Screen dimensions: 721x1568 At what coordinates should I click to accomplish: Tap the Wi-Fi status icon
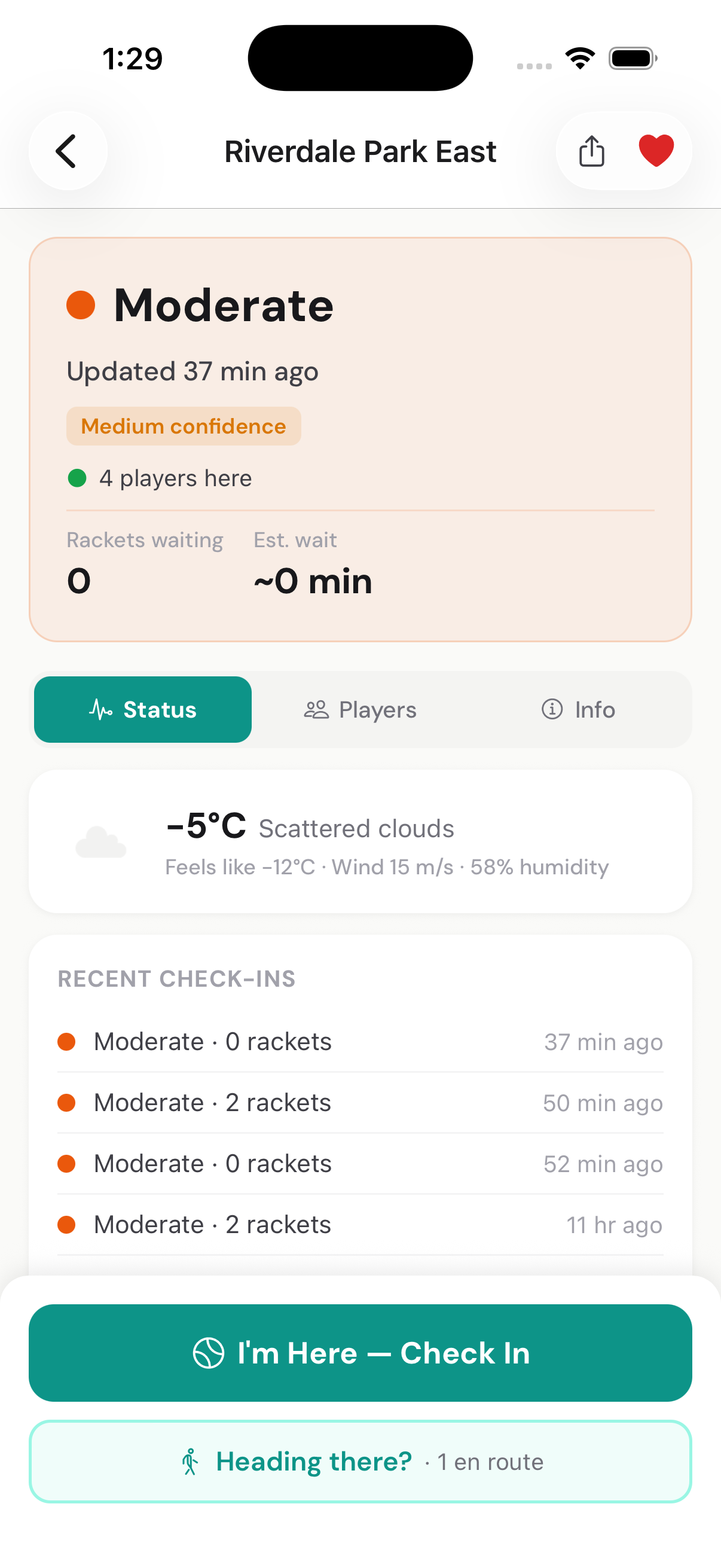tap(580, 59)
